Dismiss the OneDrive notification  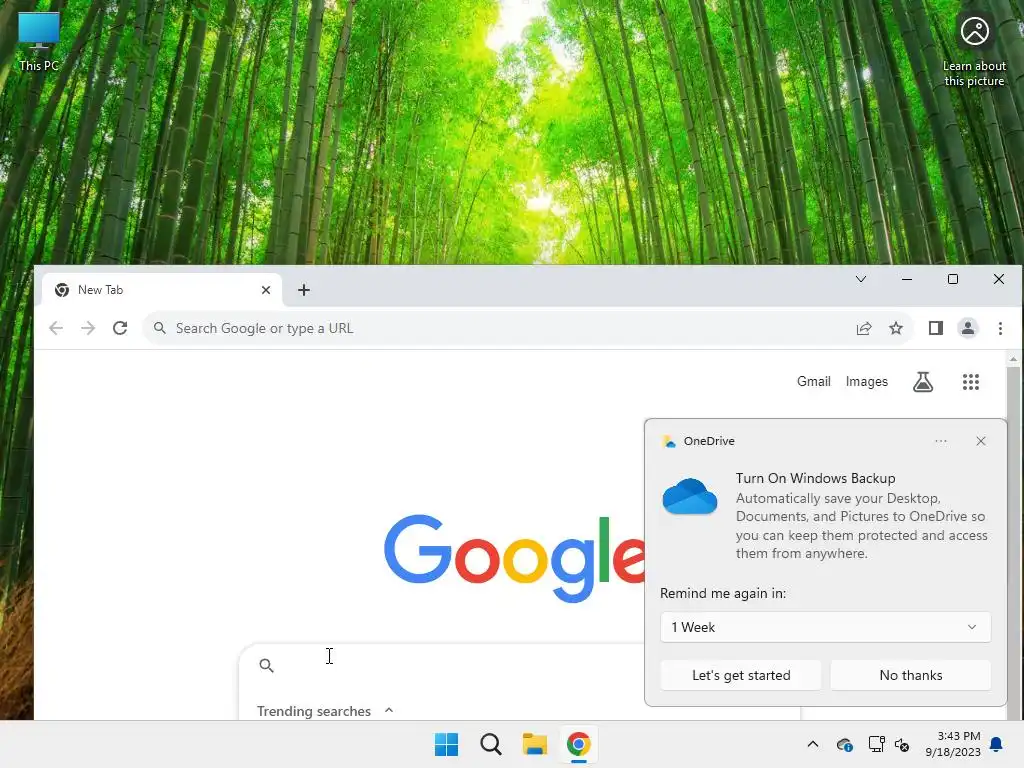coord(981,441)
